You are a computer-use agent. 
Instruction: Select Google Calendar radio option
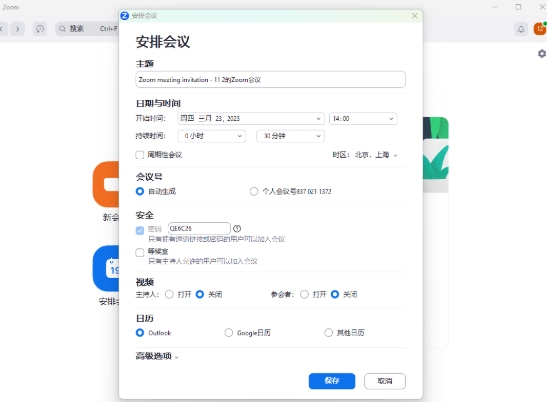tap(228, 333)
